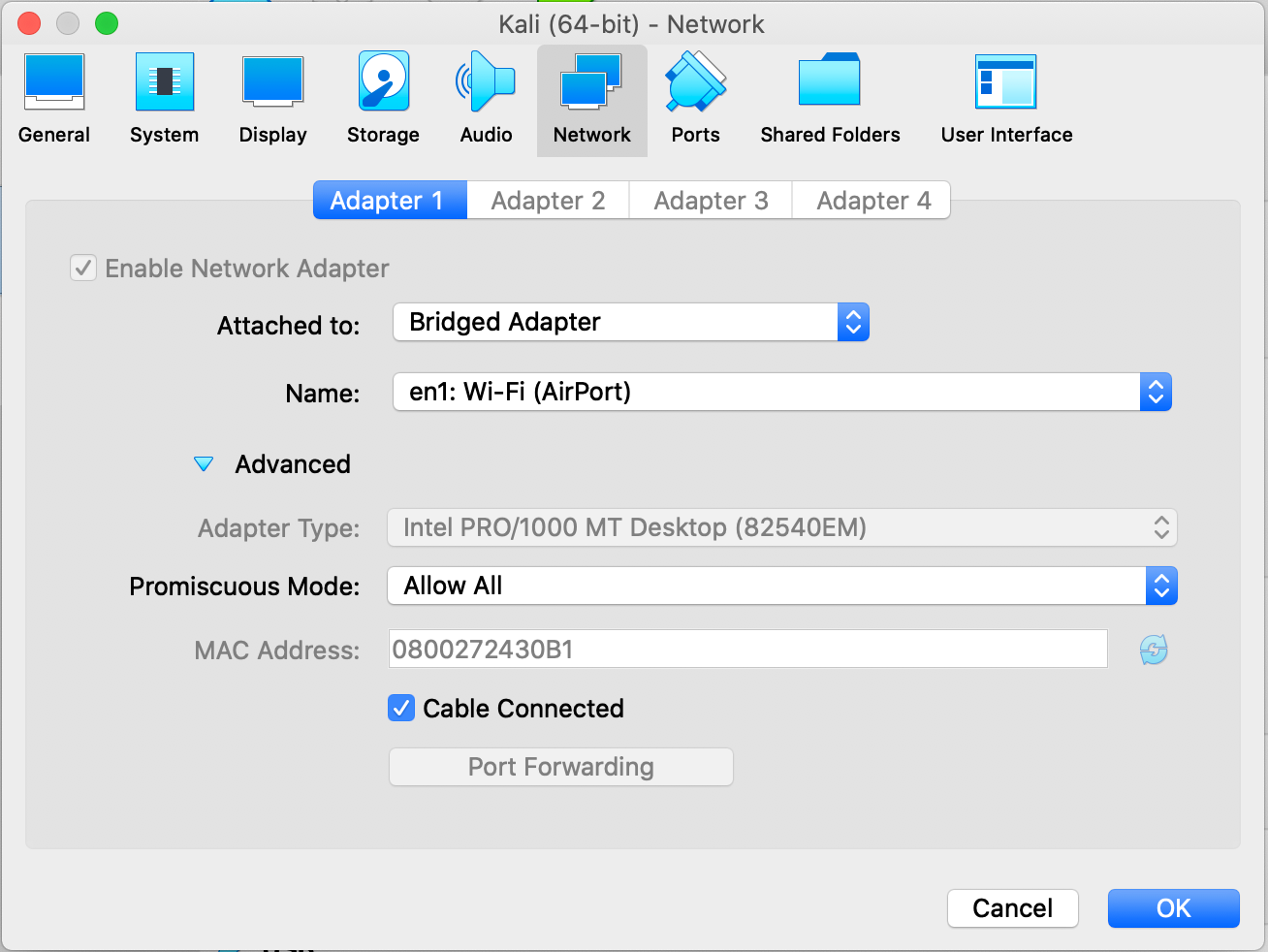This screenshot has height=952, width=1268.
Task: Switch to the Adapter 1 tab
Action: point(390,201)
